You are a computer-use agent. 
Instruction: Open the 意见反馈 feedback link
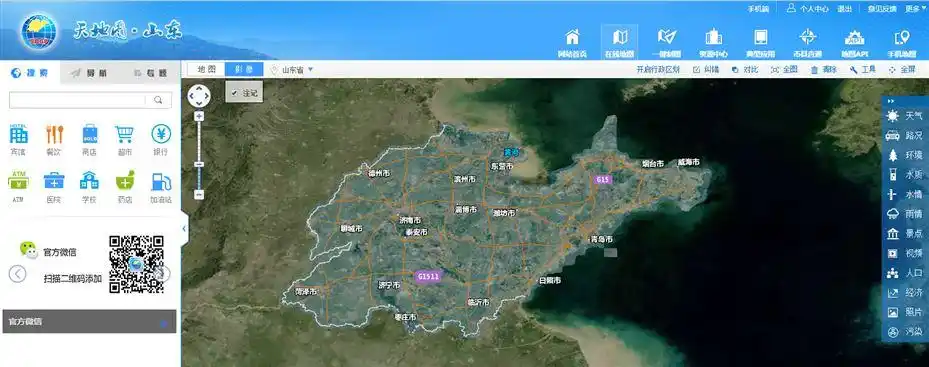pyautogui.click(x=882, y=9)
